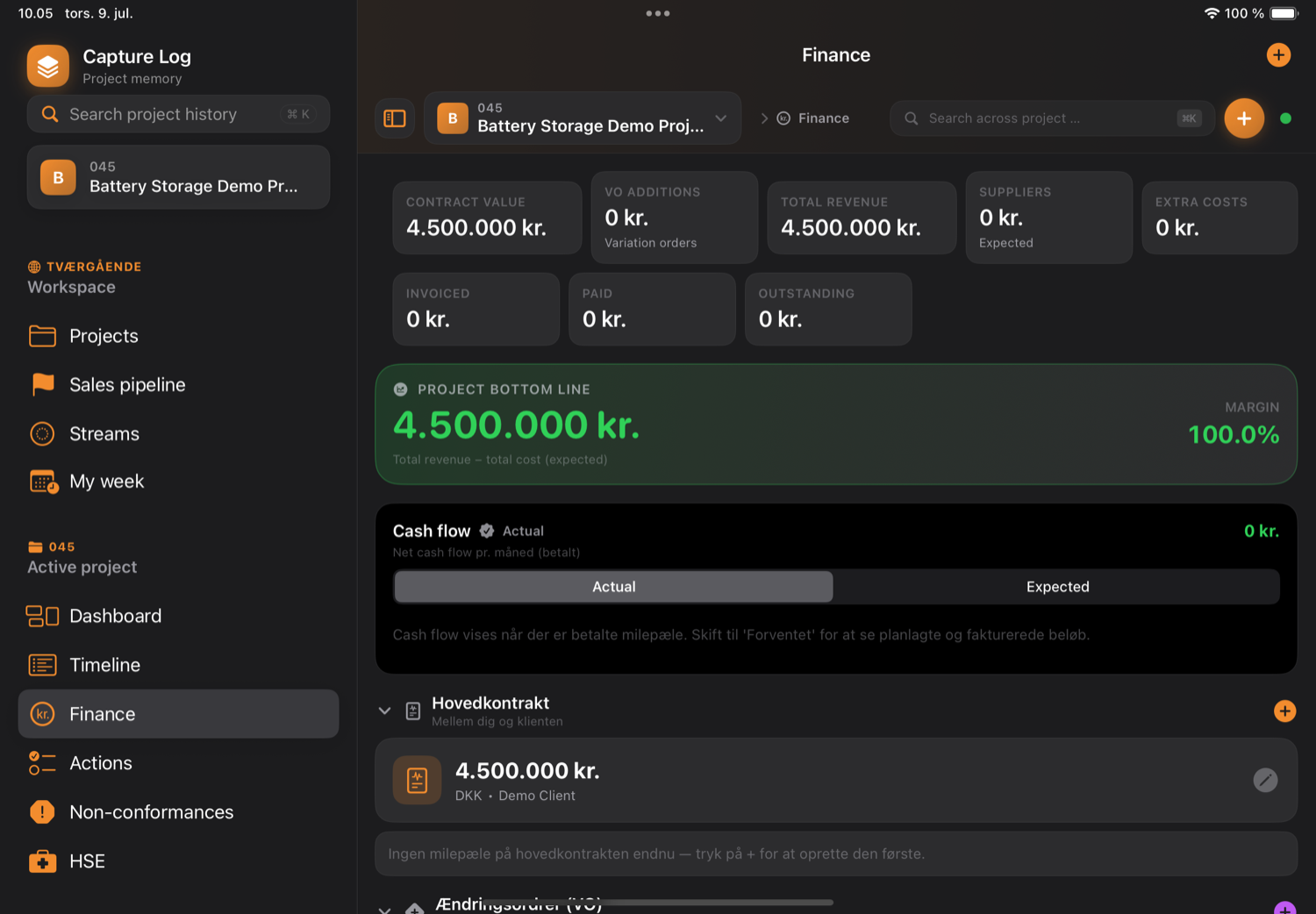Click the Finance breadcrumb

click(813, 118)
